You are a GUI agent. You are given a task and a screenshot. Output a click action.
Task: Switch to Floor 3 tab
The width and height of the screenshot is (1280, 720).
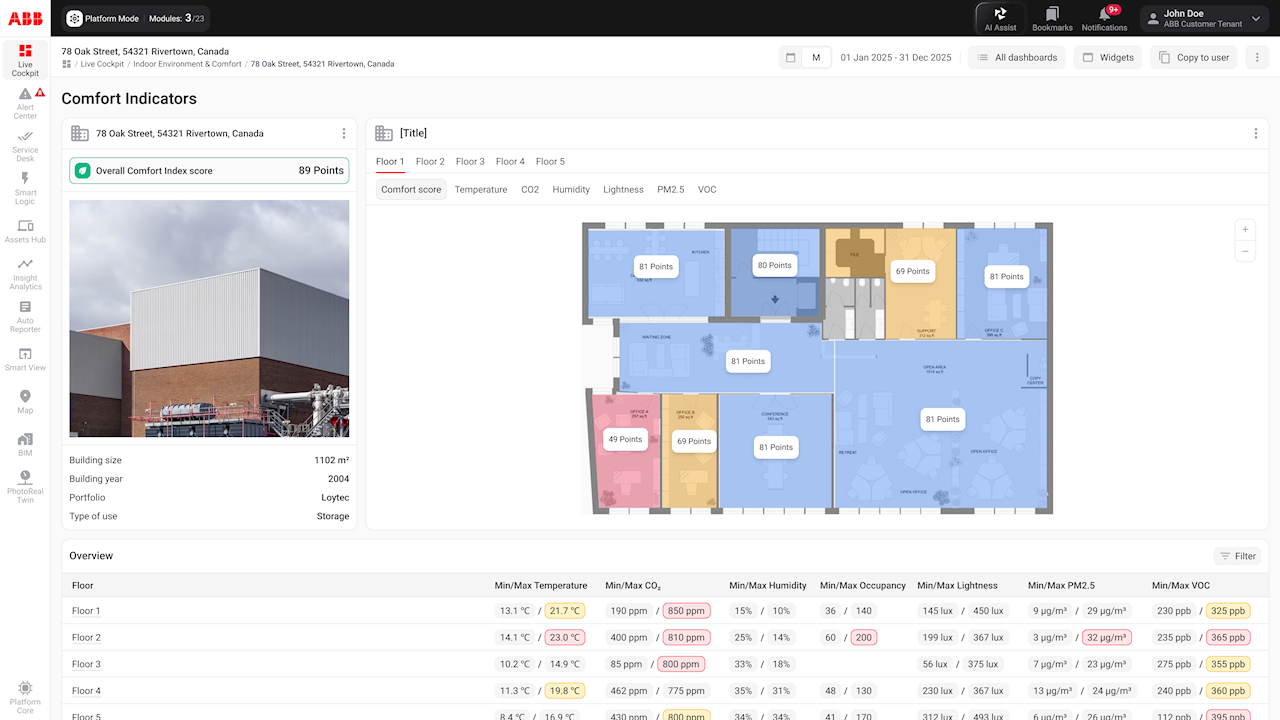point(470,161)
